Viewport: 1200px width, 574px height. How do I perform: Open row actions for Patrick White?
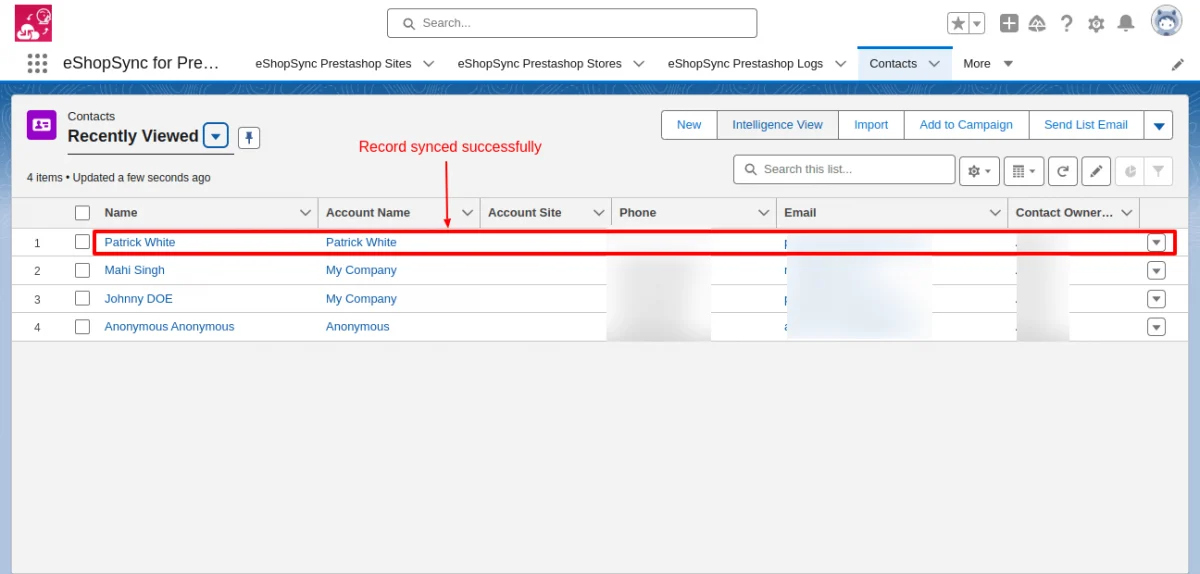[1157, 242]
